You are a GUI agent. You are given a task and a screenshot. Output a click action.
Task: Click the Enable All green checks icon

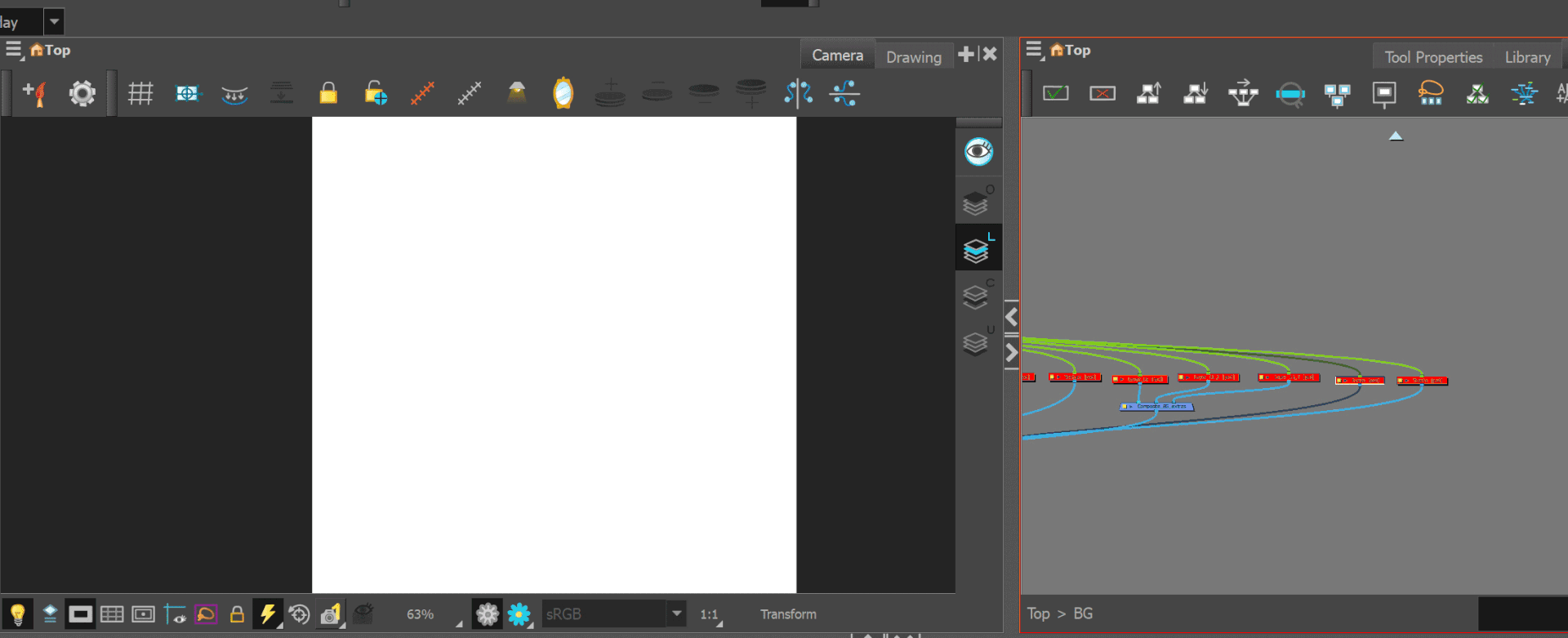1477,94
